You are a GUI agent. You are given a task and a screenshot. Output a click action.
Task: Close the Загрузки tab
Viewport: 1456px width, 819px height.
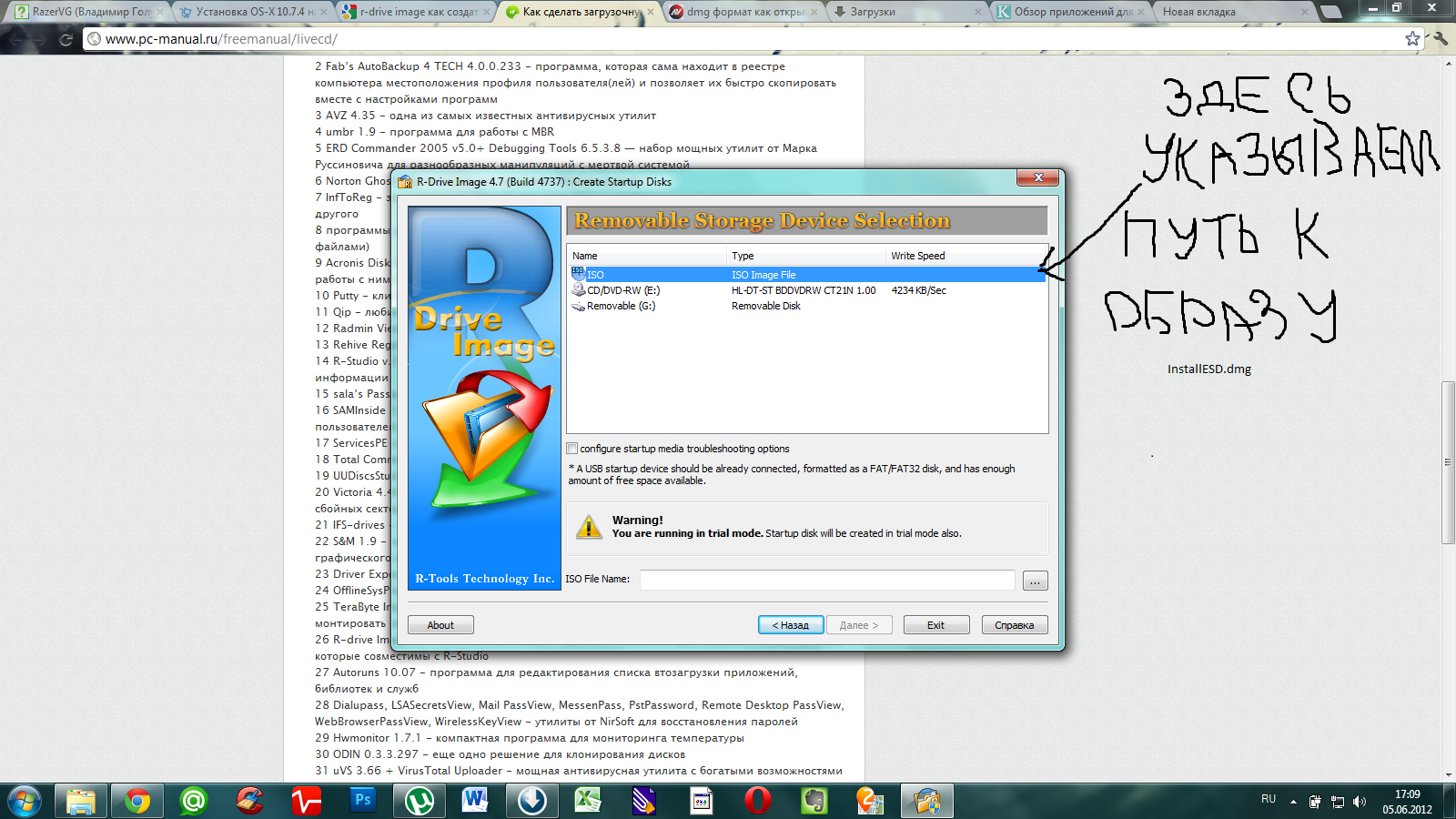(978, 12)
